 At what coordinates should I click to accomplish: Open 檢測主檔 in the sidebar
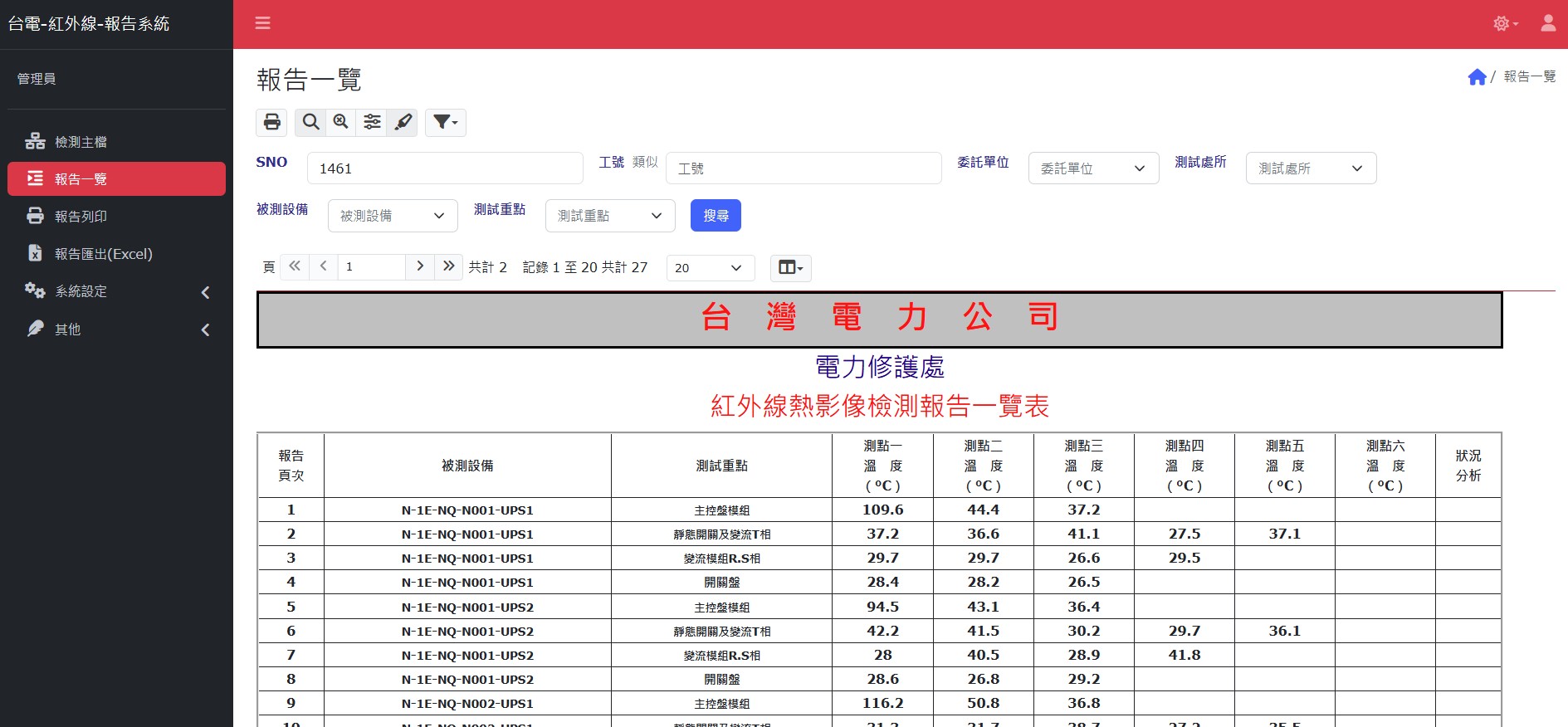coord(116,142)
